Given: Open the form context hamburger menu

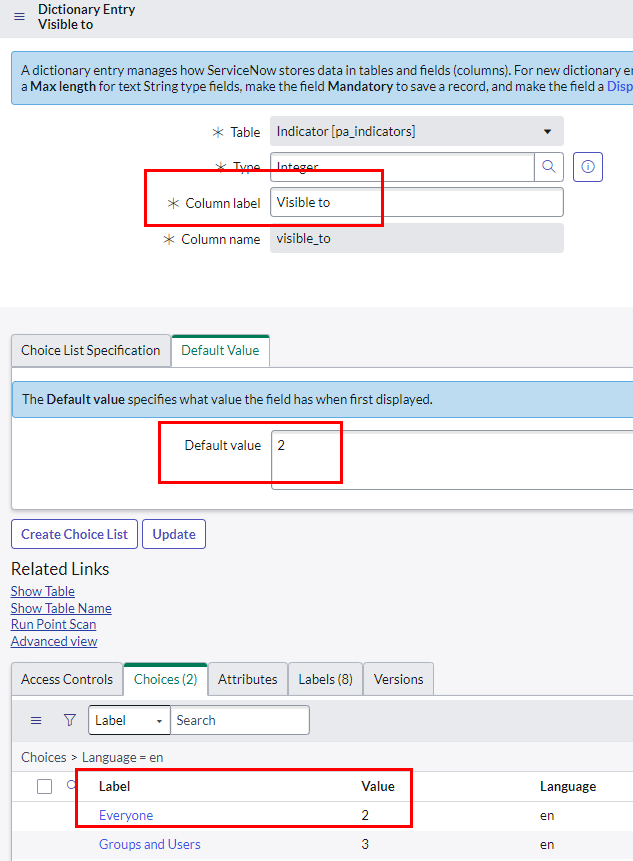Looking at the screenshot, I should [19, 17].
